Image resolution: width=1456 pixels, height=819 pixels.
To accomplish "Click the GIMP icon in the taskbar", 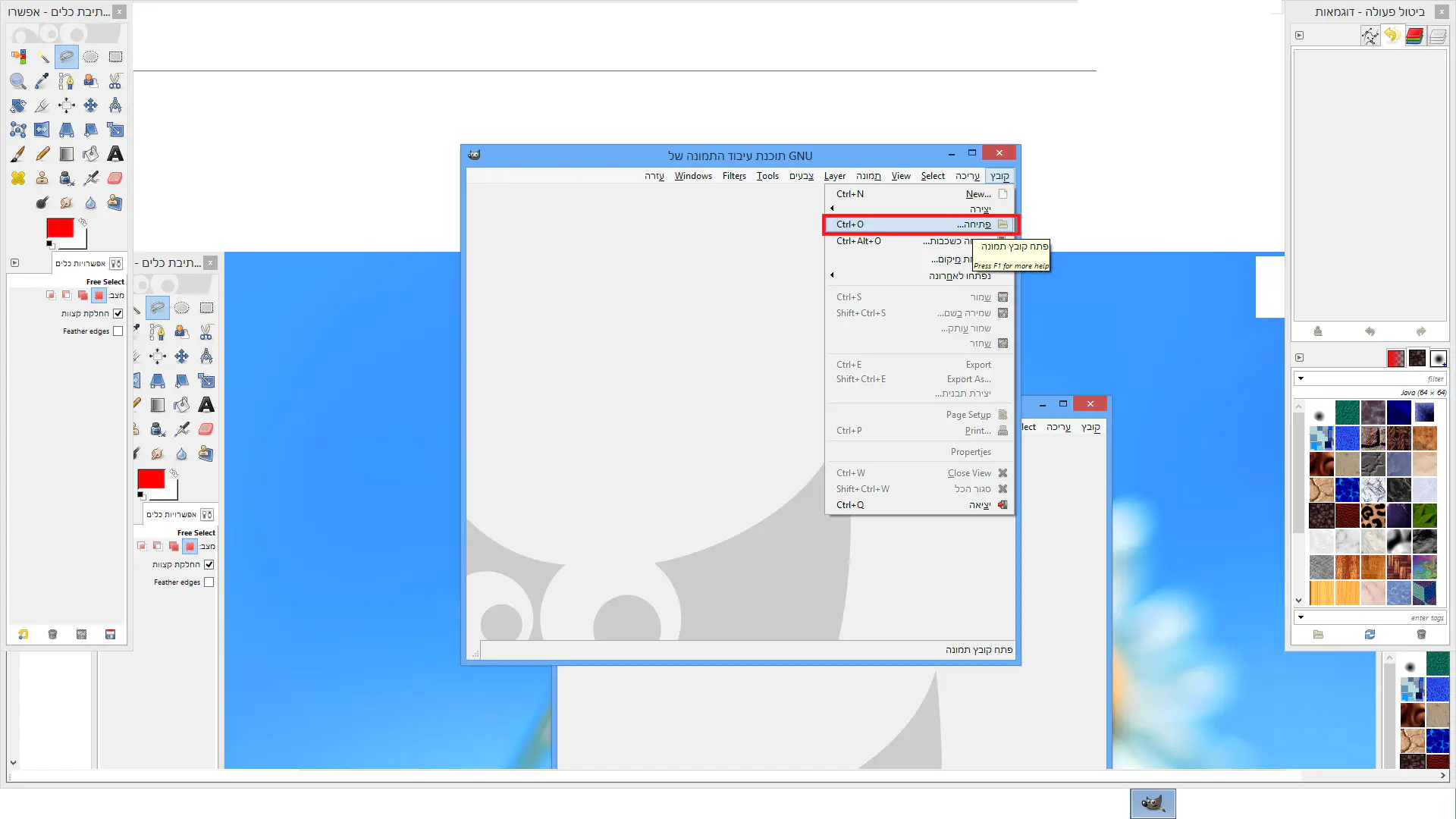I will pos(1153,804).
